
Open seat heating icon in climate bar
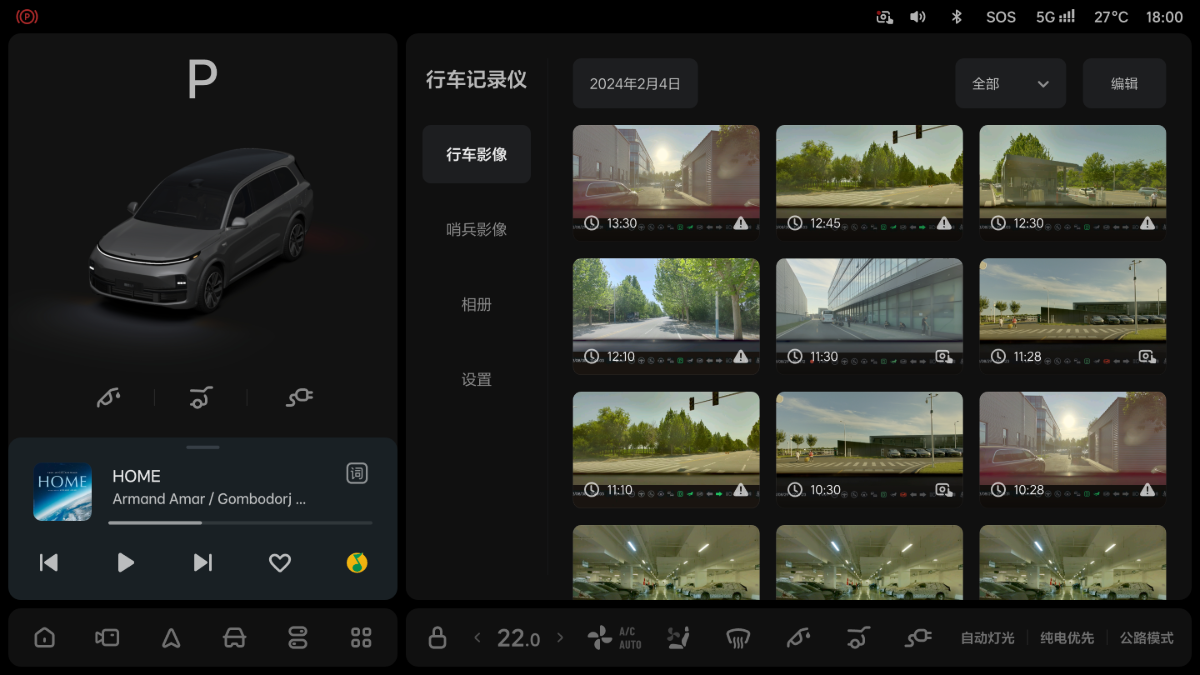click(679, 638)
